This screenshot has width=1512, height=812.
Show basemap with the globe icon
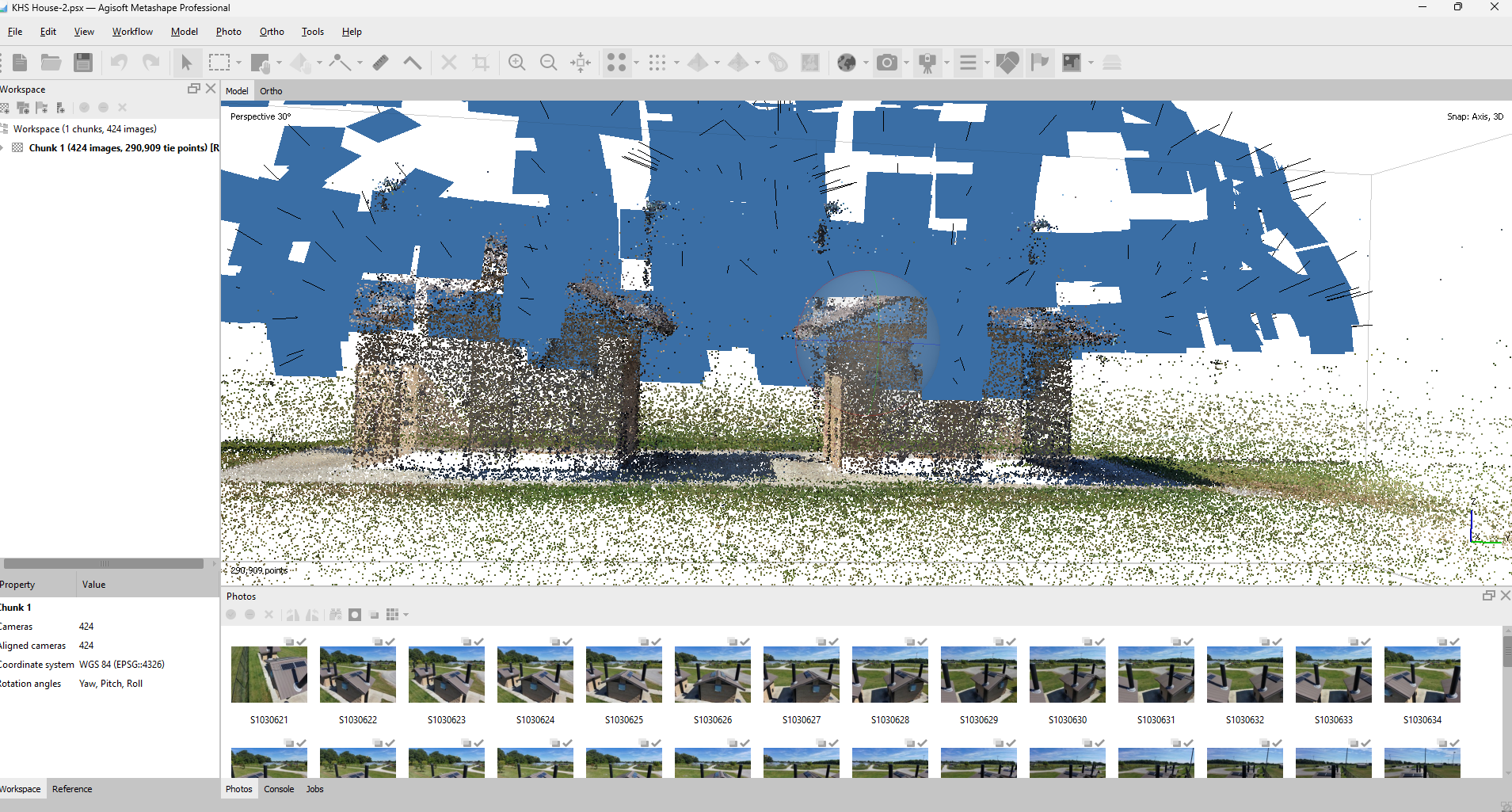[x=847, y=63]
